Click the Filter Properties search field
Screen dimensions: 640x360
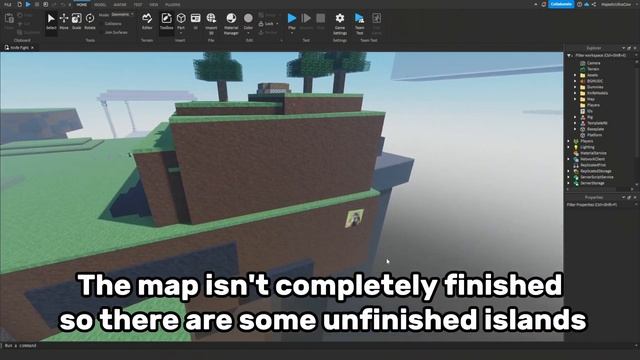click(x=599, y=204)
